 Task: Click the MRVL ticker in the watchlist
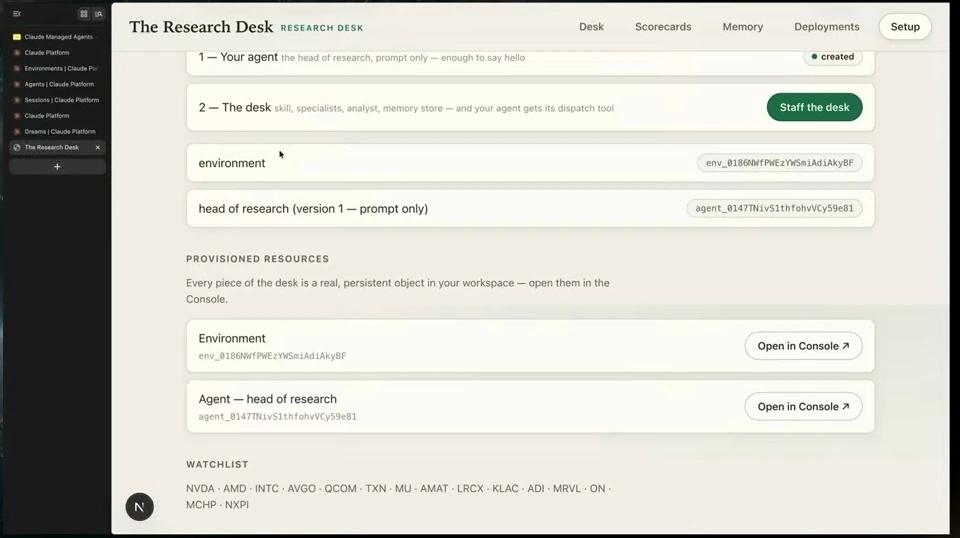click(567, 488)
